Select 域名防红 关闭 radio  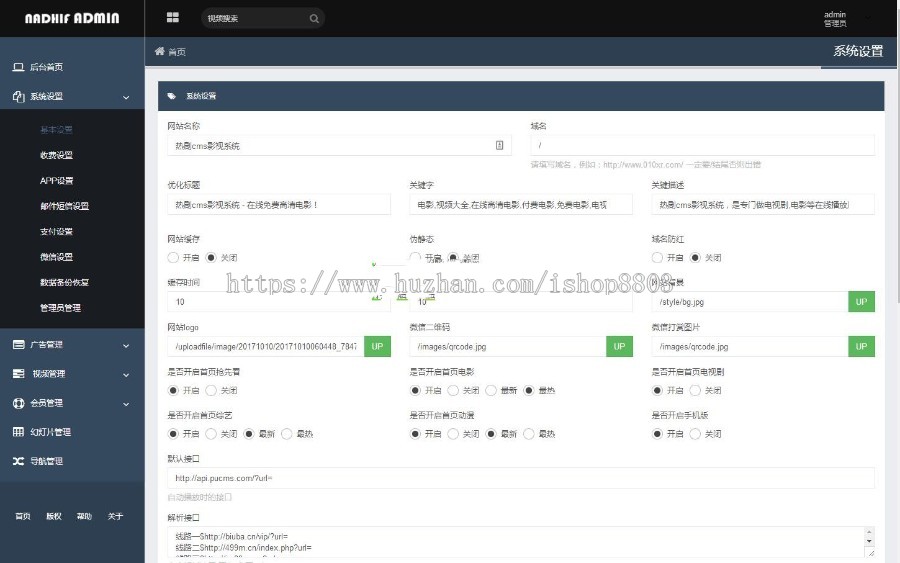point(695,258)
